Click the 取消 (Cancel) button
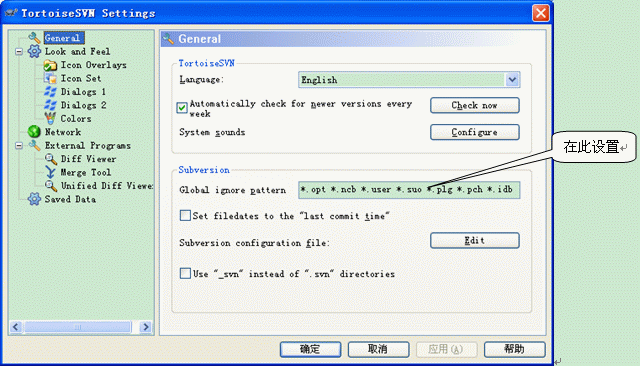Viewport: 640px width, 366px height. point(378,349)
